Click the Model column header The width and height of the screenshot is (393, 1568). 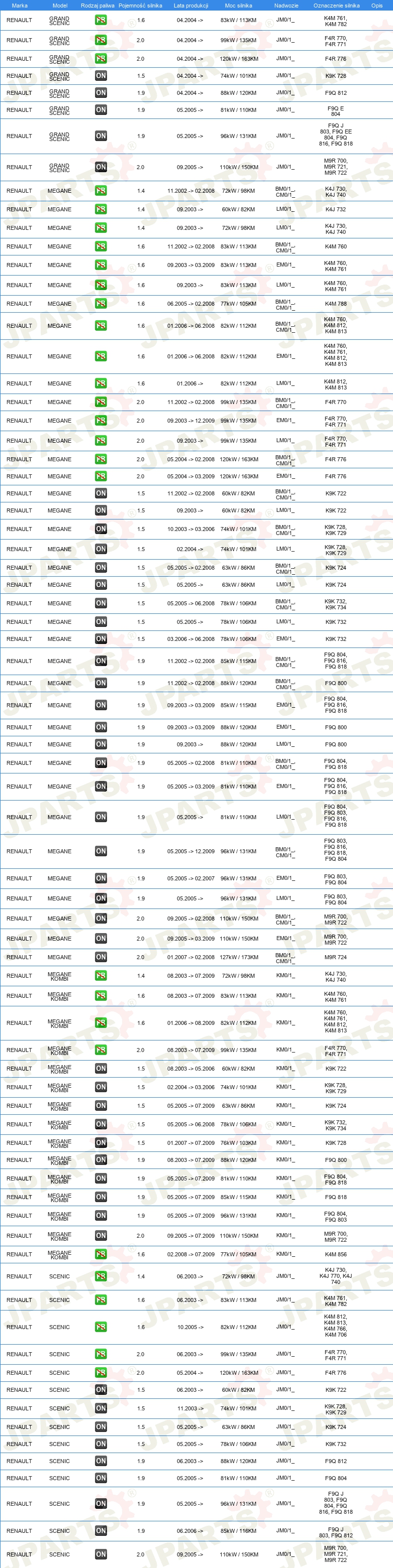point(60,6)
